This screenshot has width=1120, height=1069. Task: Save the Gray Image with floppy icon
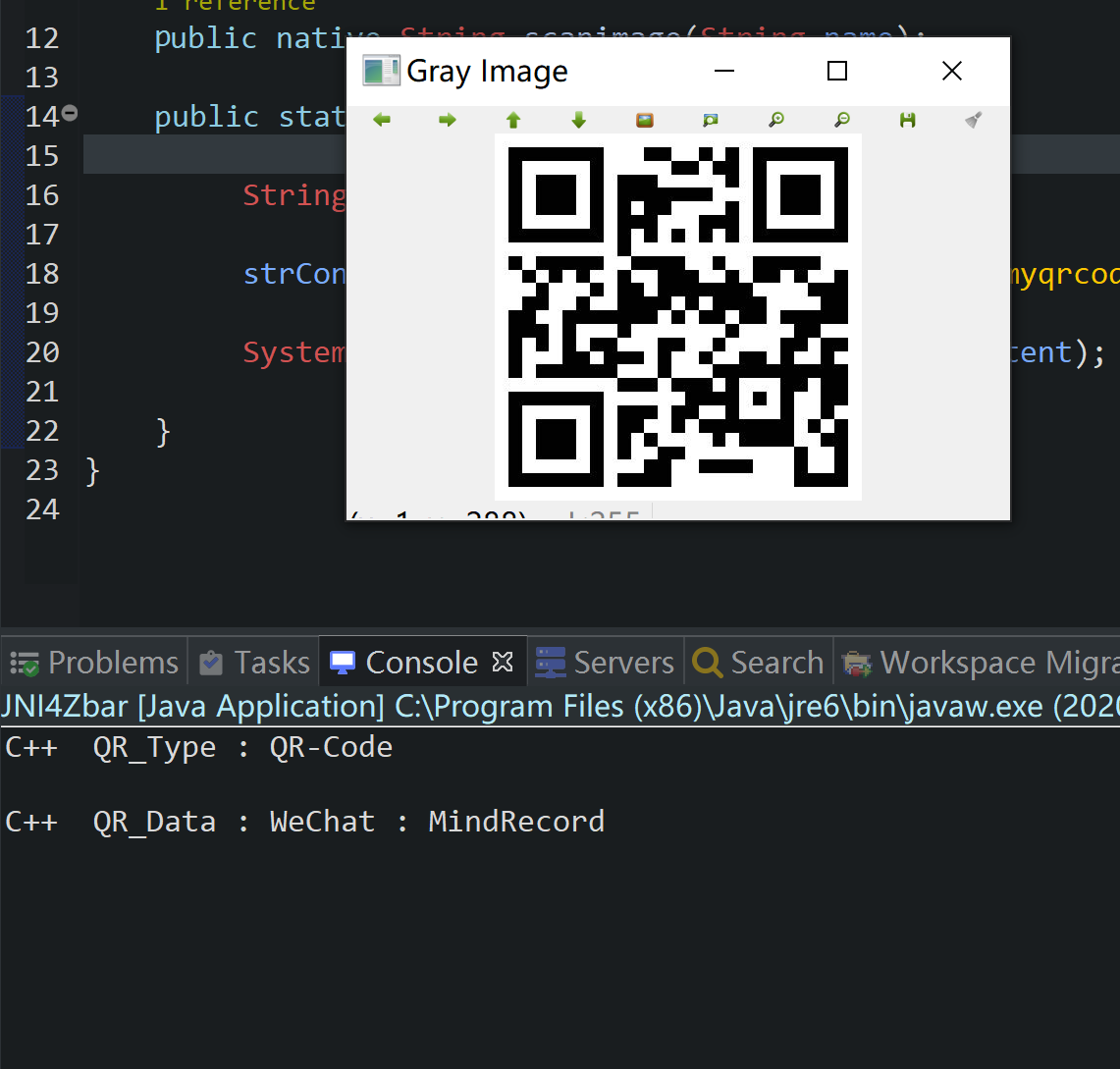(908, 120)
